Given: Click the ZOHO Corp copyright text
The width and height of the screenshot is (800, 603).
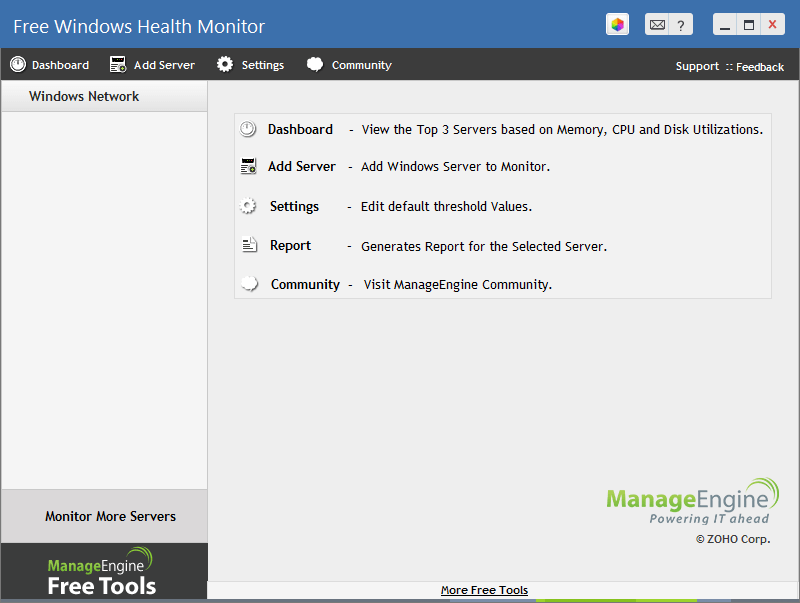Looking at the screenshot, I should (734, 539).
